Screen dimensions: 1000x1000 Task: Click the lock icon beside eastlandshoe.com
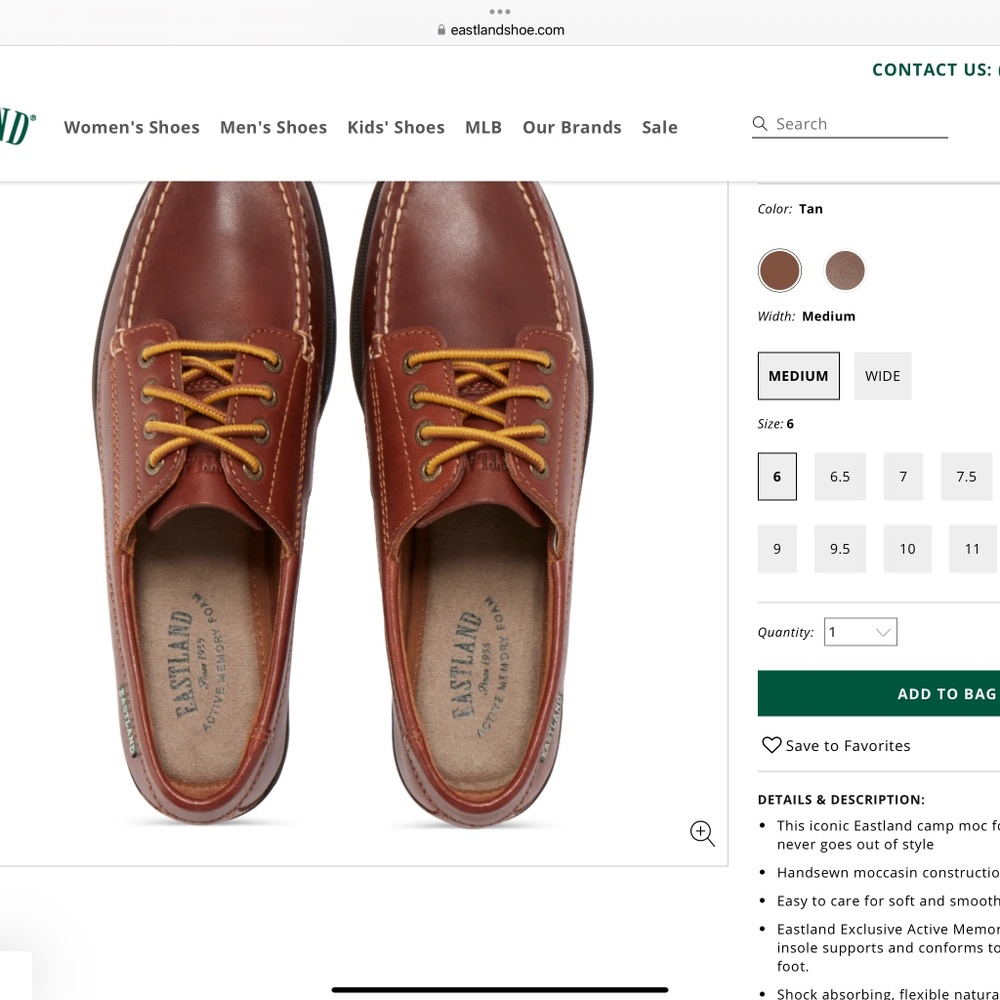click(x=441, y=30)
